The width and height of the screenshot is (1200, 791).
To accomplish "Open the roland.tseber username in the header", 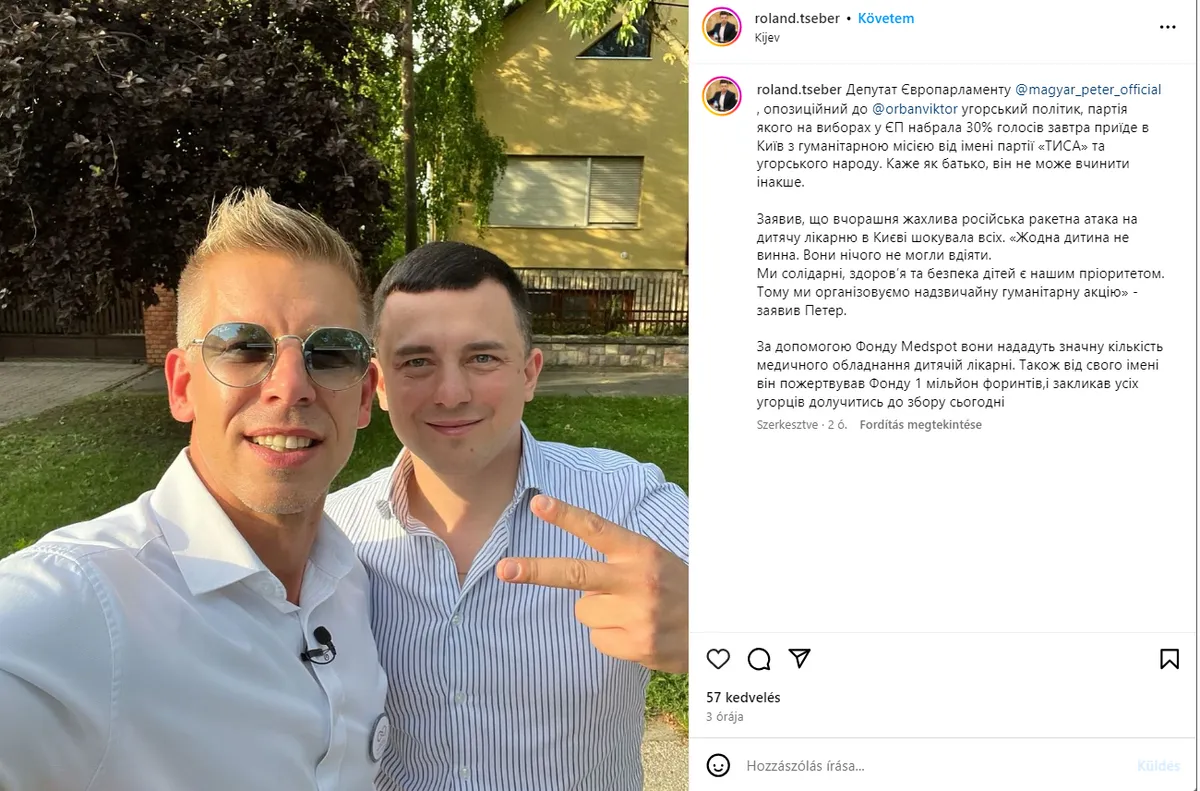I will click(x=797, y=19).
